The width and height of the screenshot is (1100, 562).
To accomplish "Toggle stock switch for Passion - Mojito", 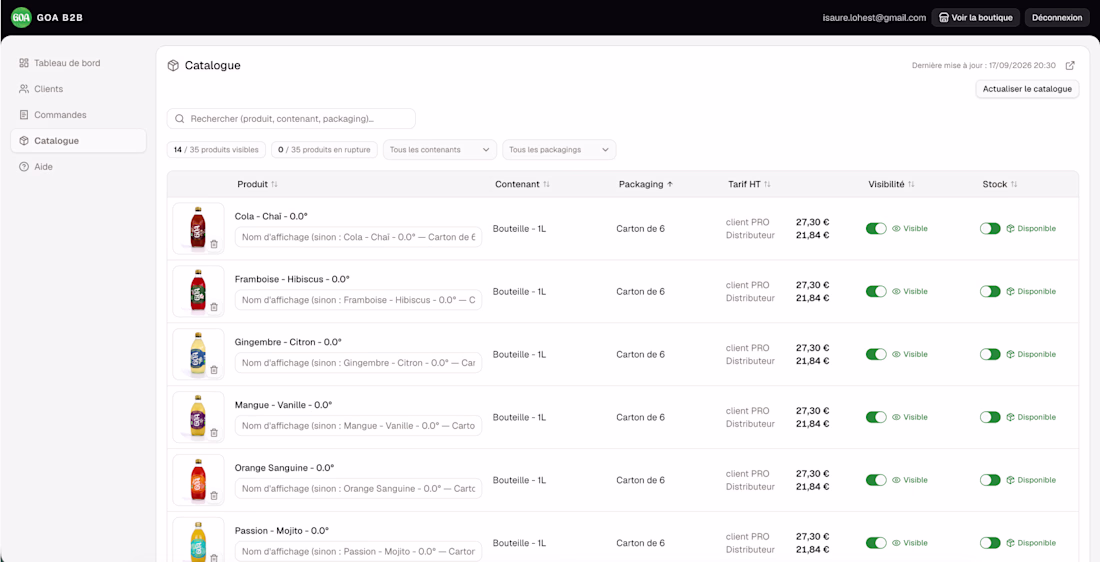I will [990, 543].
